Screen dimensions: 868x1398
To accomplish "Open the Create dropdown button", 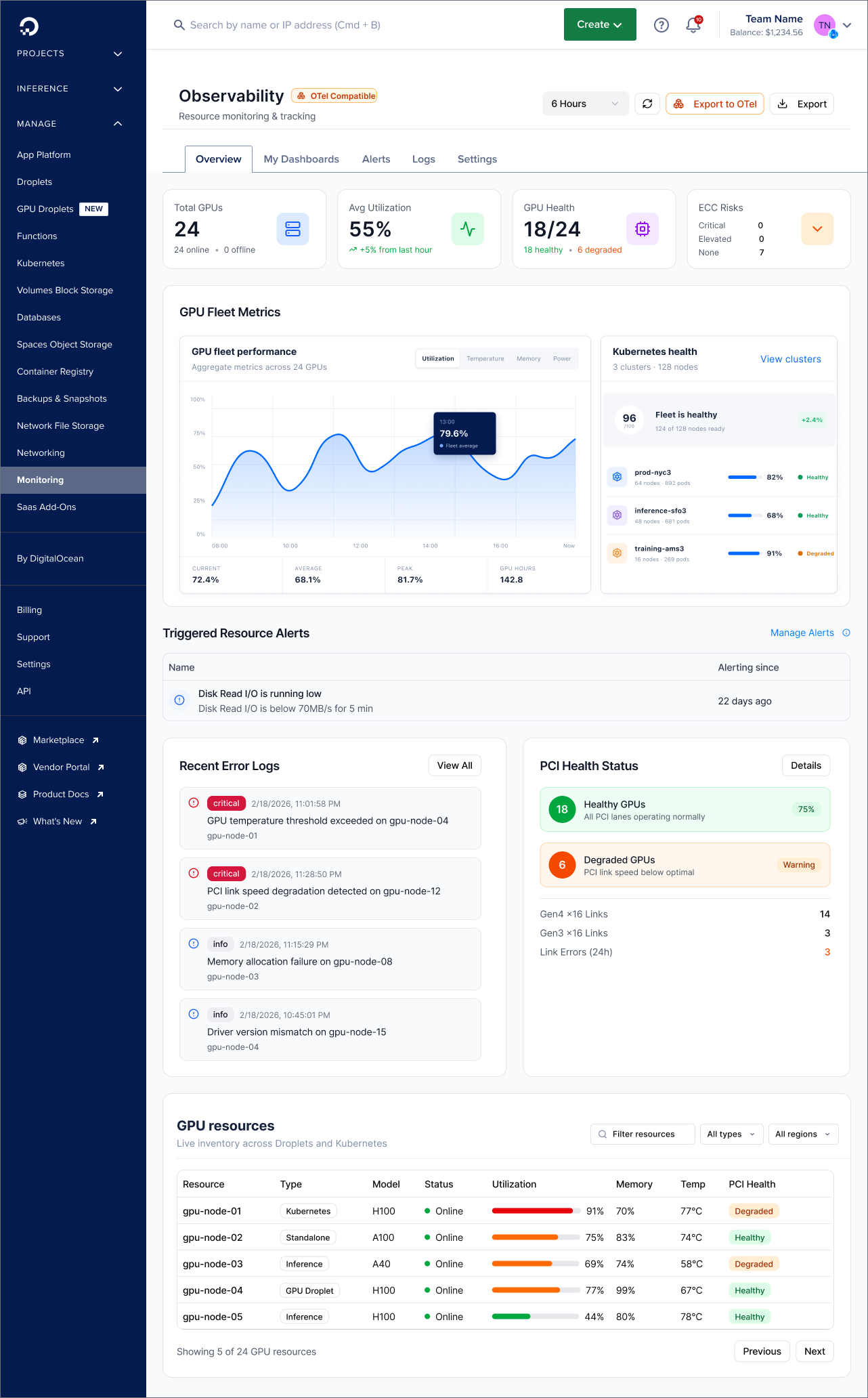I will click(x=600, y=24).
